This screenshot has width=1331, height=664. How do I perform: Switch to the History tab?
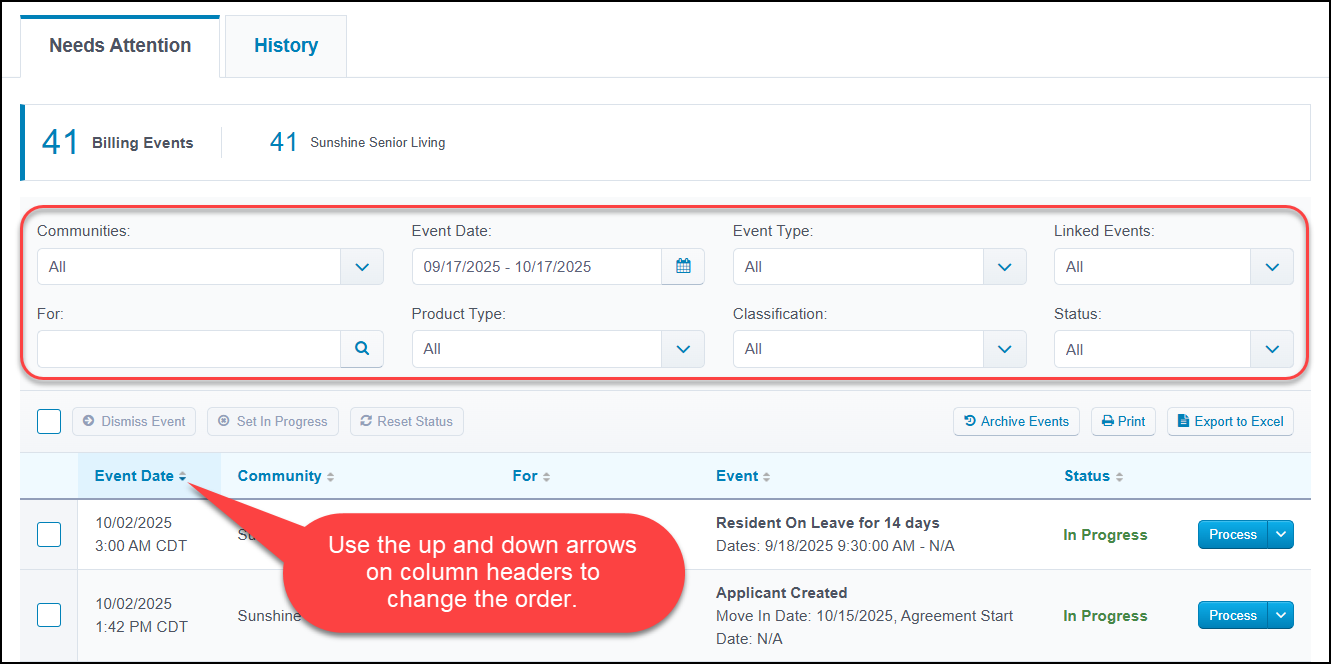tap(286, 46)
